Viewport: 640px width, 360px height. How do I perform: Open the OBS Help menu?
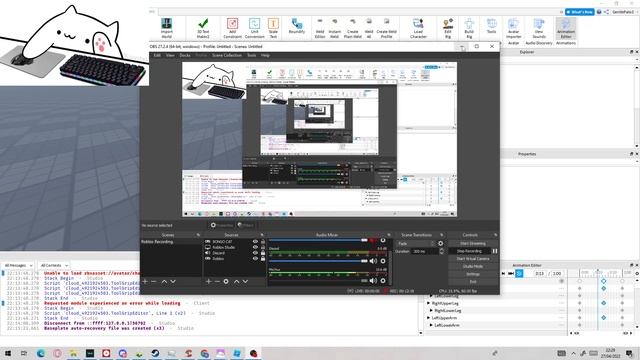pos(265,55)
